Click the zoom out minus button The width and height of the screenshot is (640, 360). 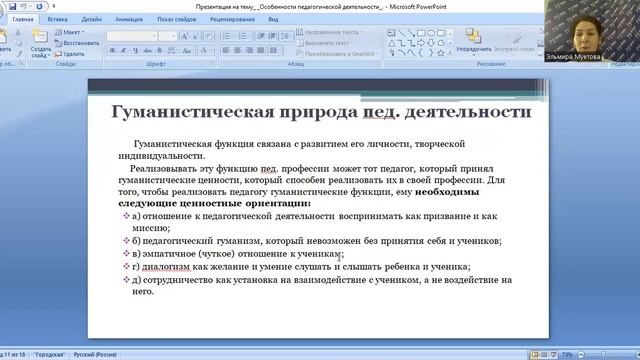[x=581, y=354]
